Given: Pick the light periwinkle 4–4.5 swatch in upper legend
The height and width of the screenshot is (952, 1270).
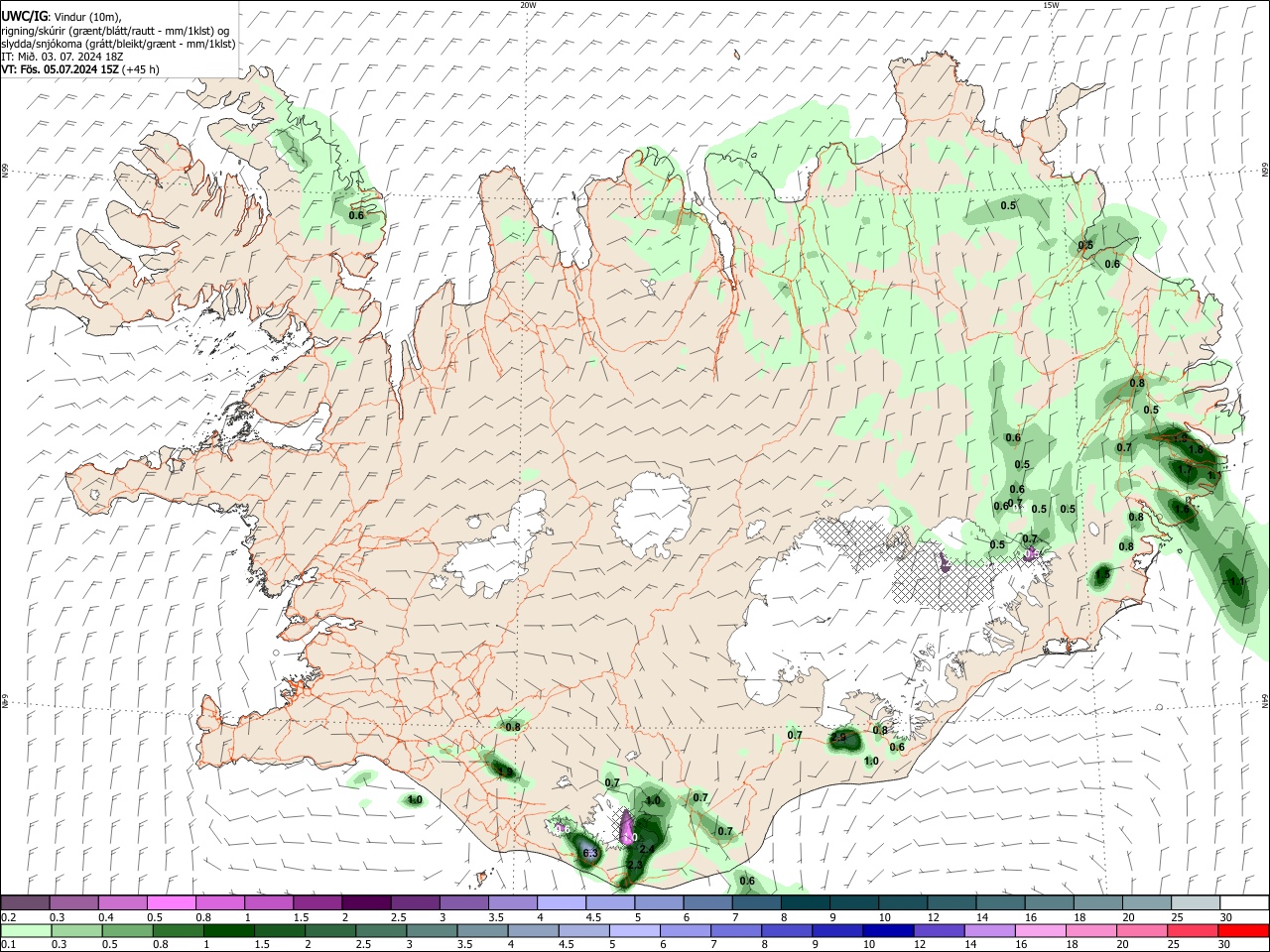Looking at the screenshot, I should pos(562,902).
